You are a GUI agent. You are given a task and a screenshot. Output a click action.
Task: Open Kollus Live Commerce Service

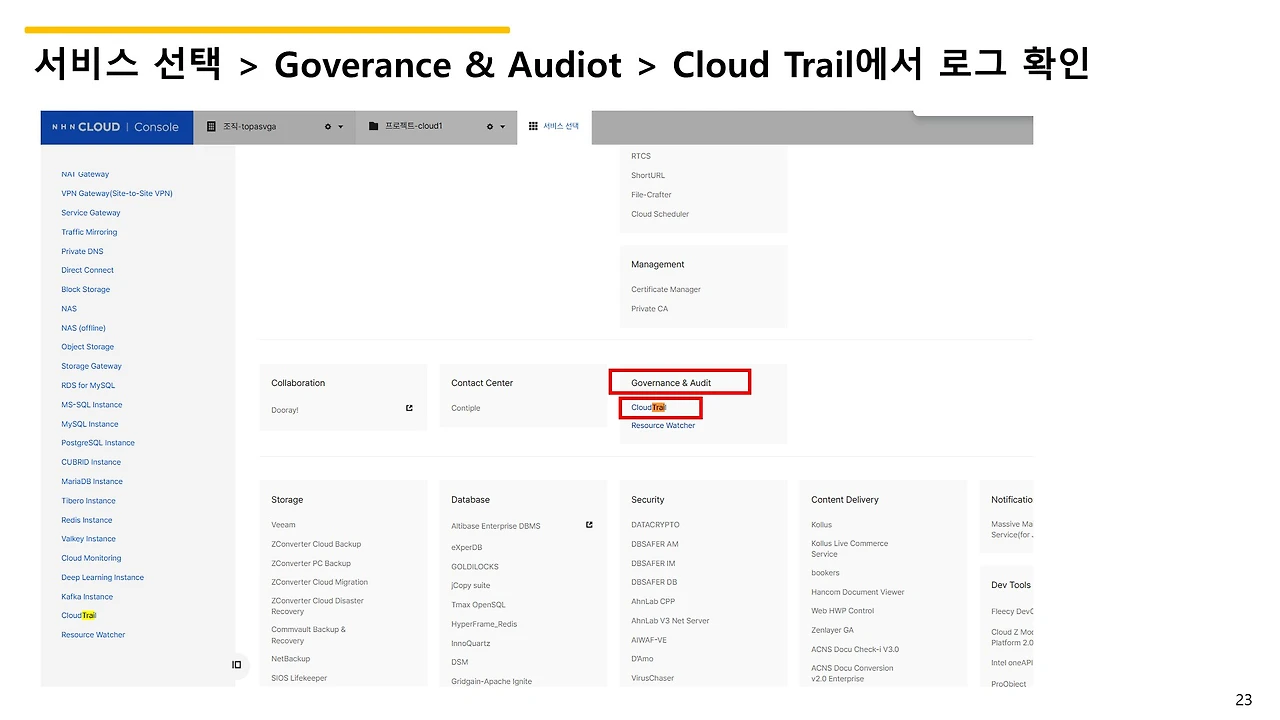(x=849, y=549)
